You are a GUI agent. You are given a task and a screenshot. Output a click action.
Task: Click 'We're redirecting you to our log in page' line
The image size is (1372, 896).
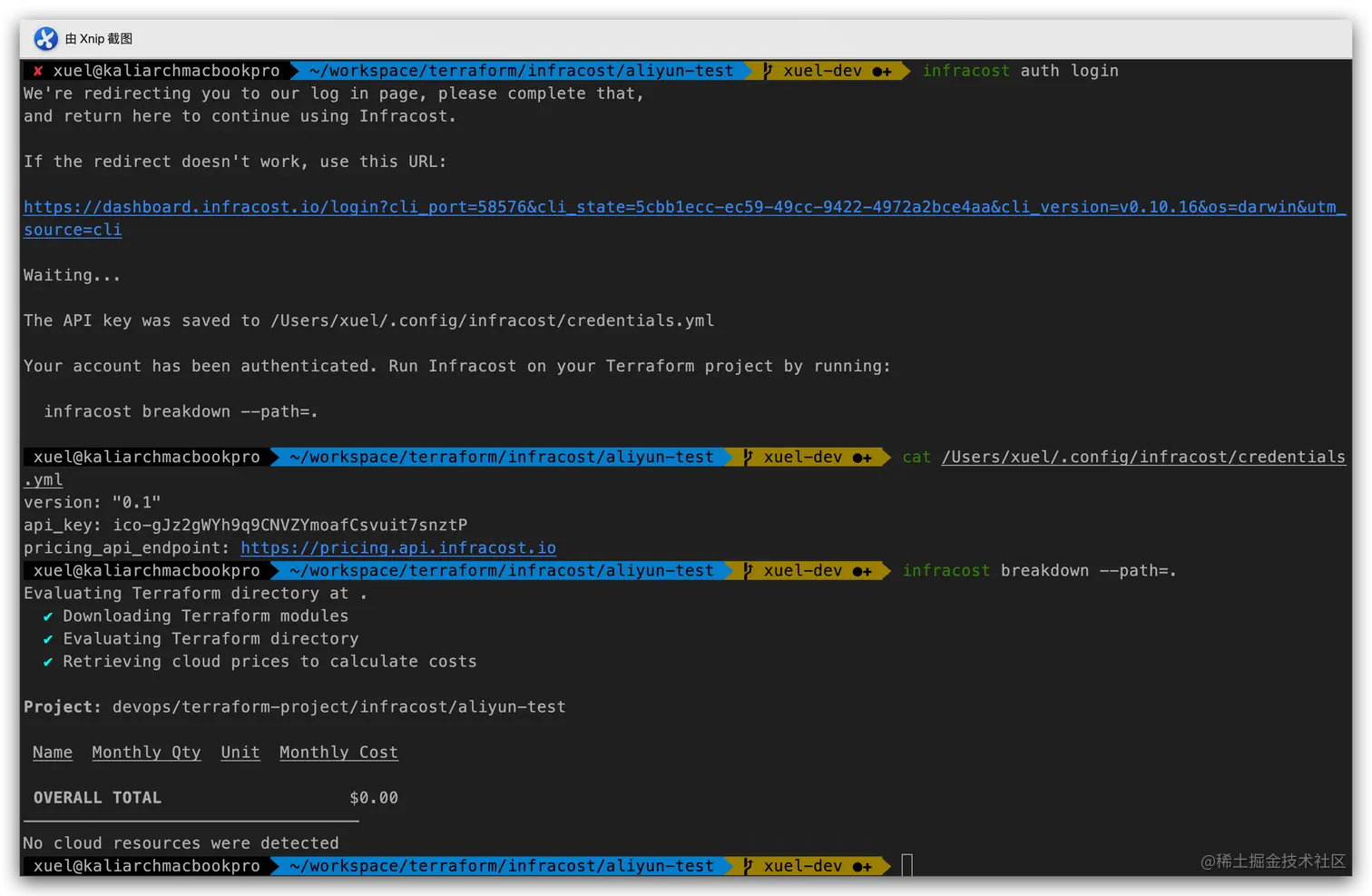[x=334, y=94]
